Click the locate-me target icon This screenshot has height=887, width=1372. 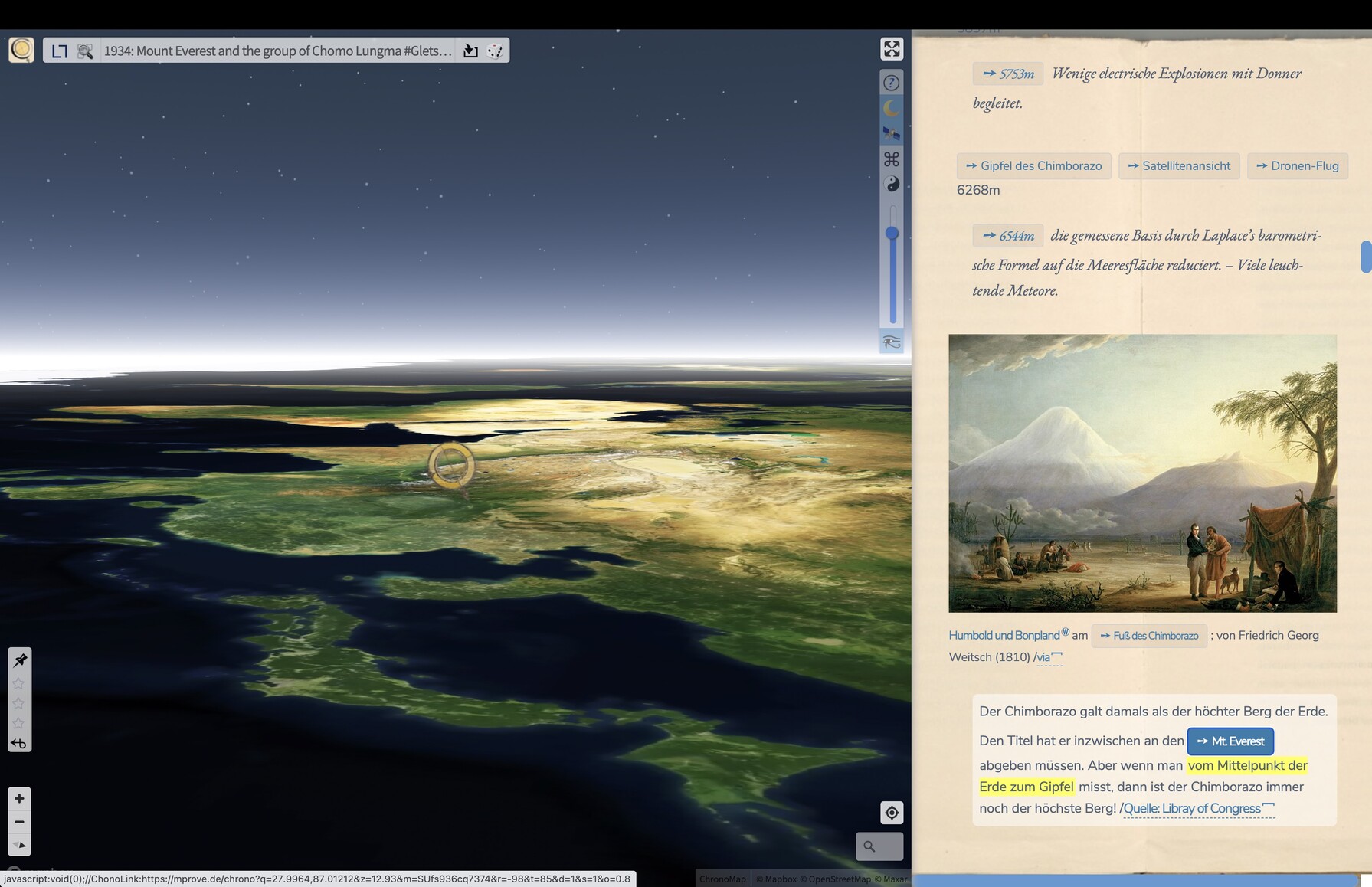[892, 813]
